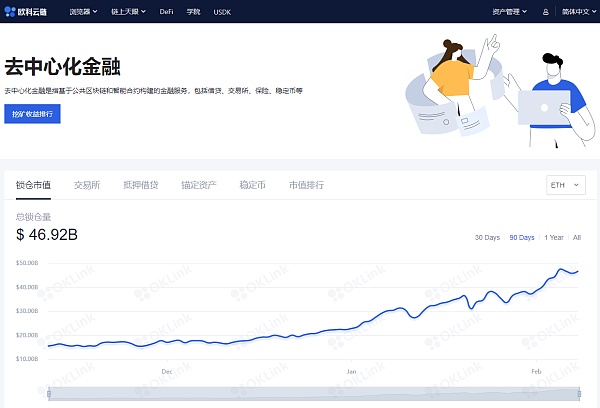Click the 挖矿收益排行 button
Image resolution: width=600 pixels, height=408 pixels.
(32, 115)
